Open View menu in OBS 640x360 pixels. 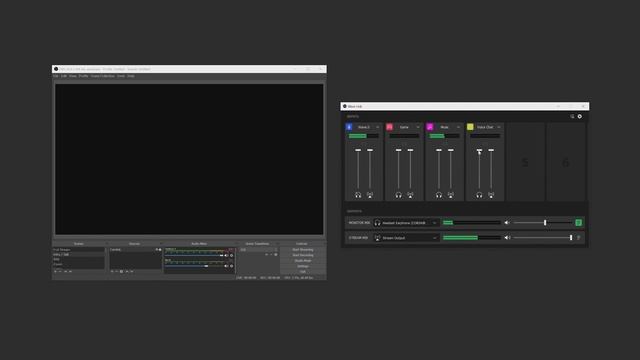73,76
